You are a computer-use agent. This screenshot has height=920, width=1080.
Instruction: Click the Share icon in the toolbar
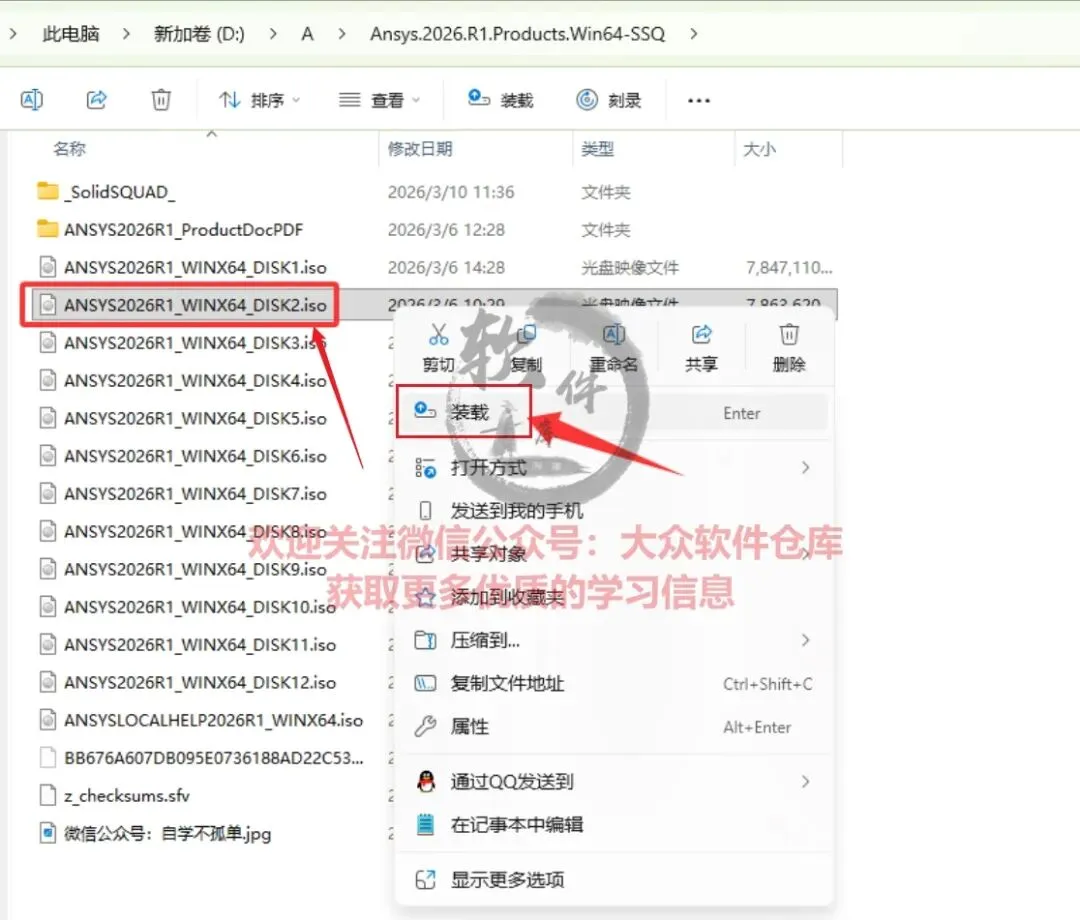pos(96,100)
